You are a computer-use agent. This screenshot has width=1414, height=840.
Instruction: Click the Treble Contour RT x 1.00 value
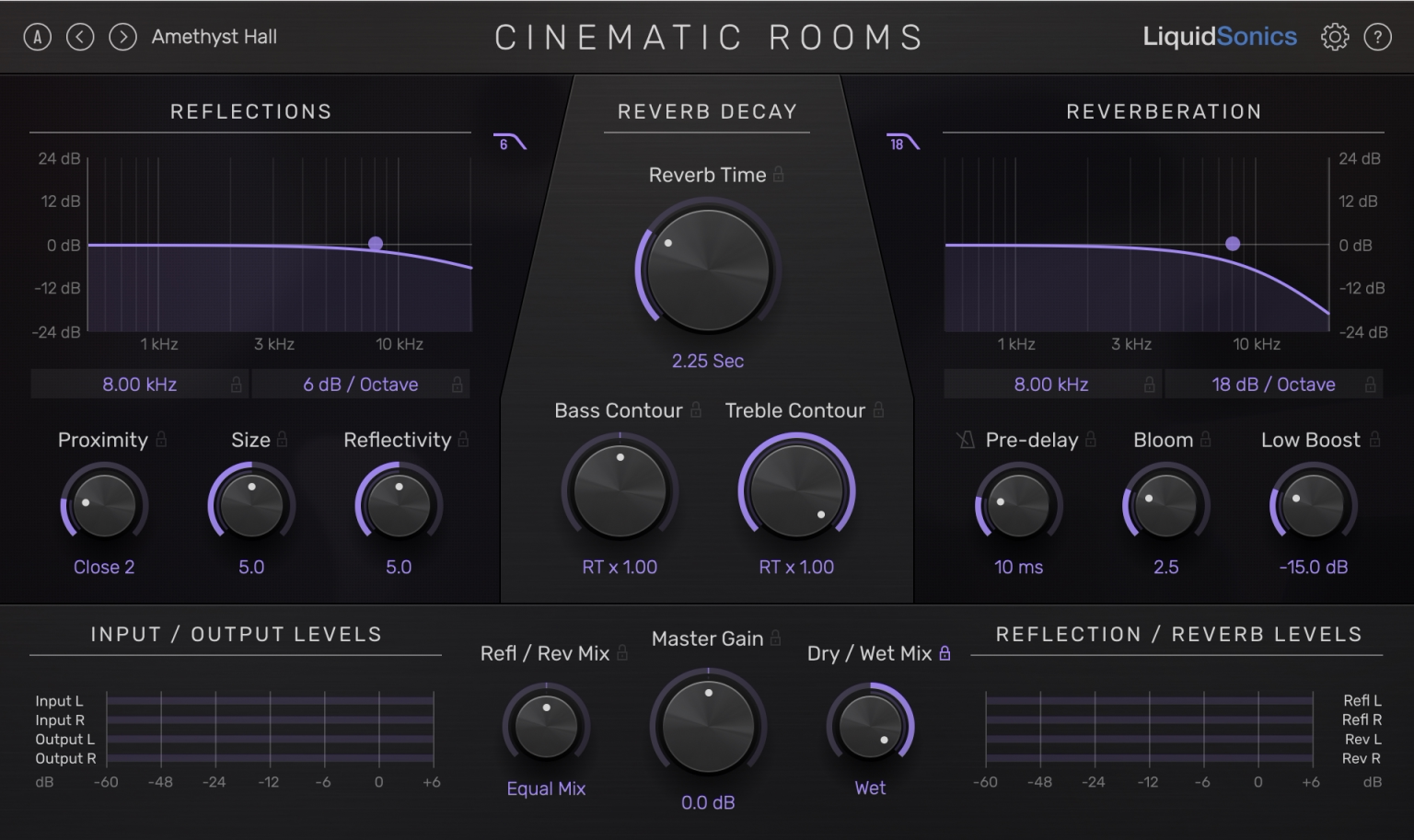(x=796, y=567)
